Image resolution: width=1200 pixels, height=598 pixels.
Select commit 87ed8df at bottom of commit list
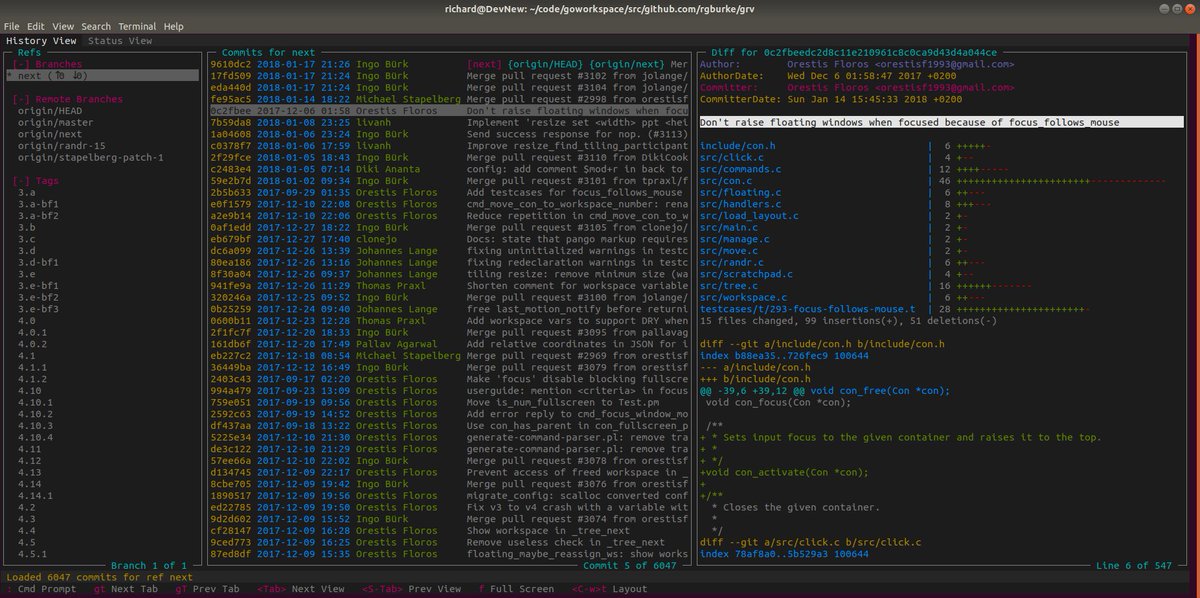(449, 554)
